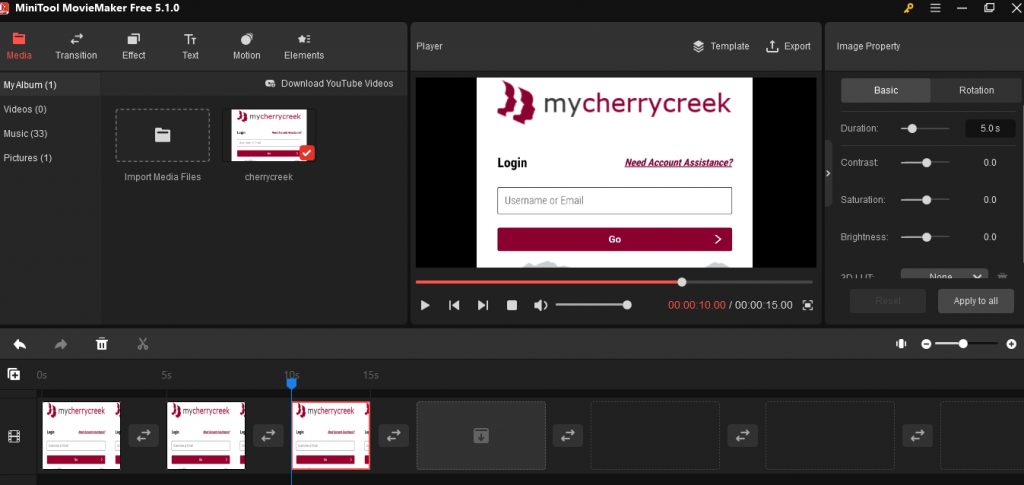Click the zoom to fit timeline icon

(901, 344)
